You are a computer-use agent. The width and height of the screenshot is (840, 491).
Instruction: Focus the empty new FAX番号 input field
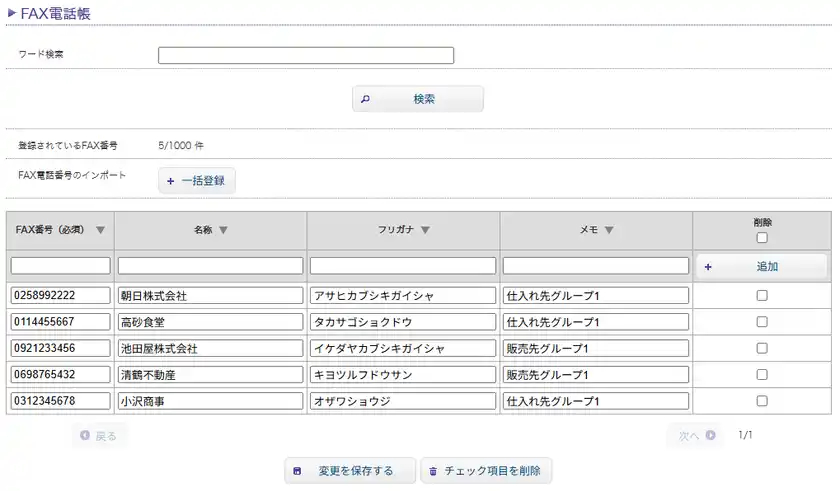point(61,266)
